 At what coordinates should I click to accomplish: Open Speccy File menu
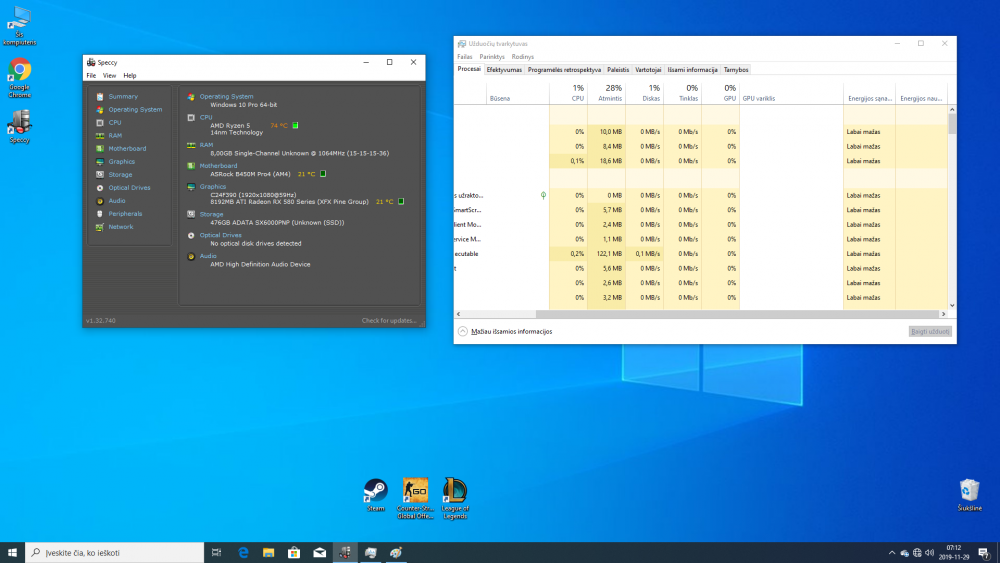point(91,76)
